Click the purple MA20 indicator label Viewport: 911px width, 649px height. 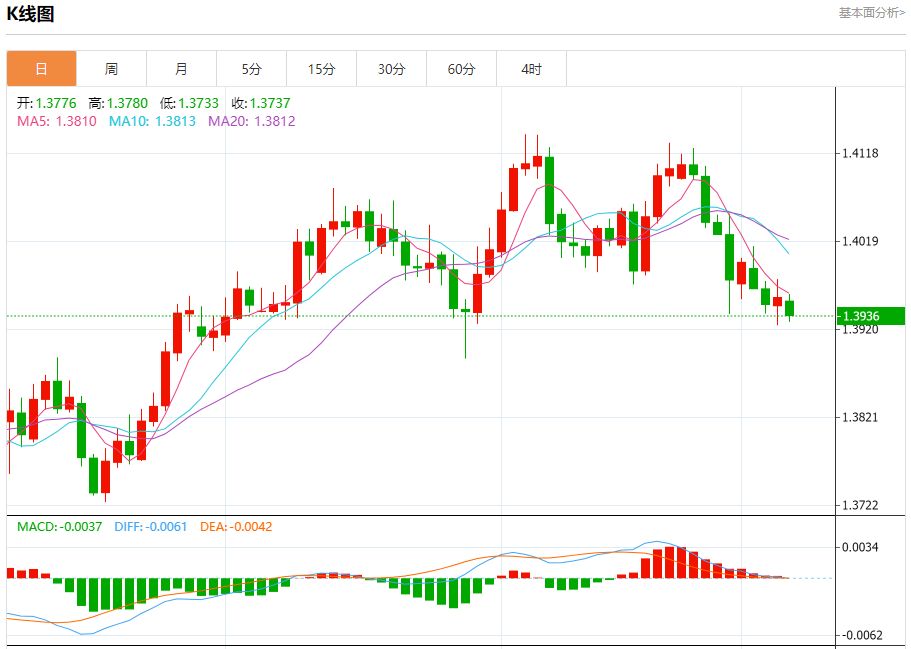point(251,121)
